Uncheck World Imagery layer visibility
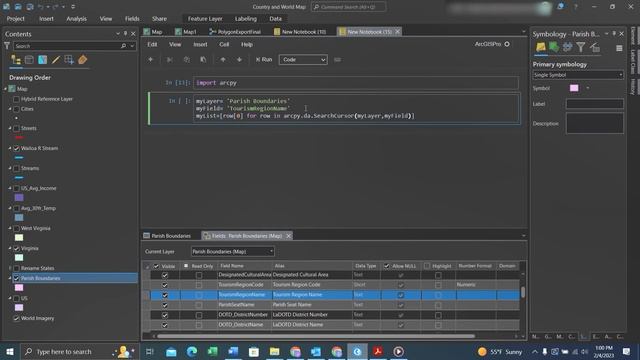 pos(16,318)
